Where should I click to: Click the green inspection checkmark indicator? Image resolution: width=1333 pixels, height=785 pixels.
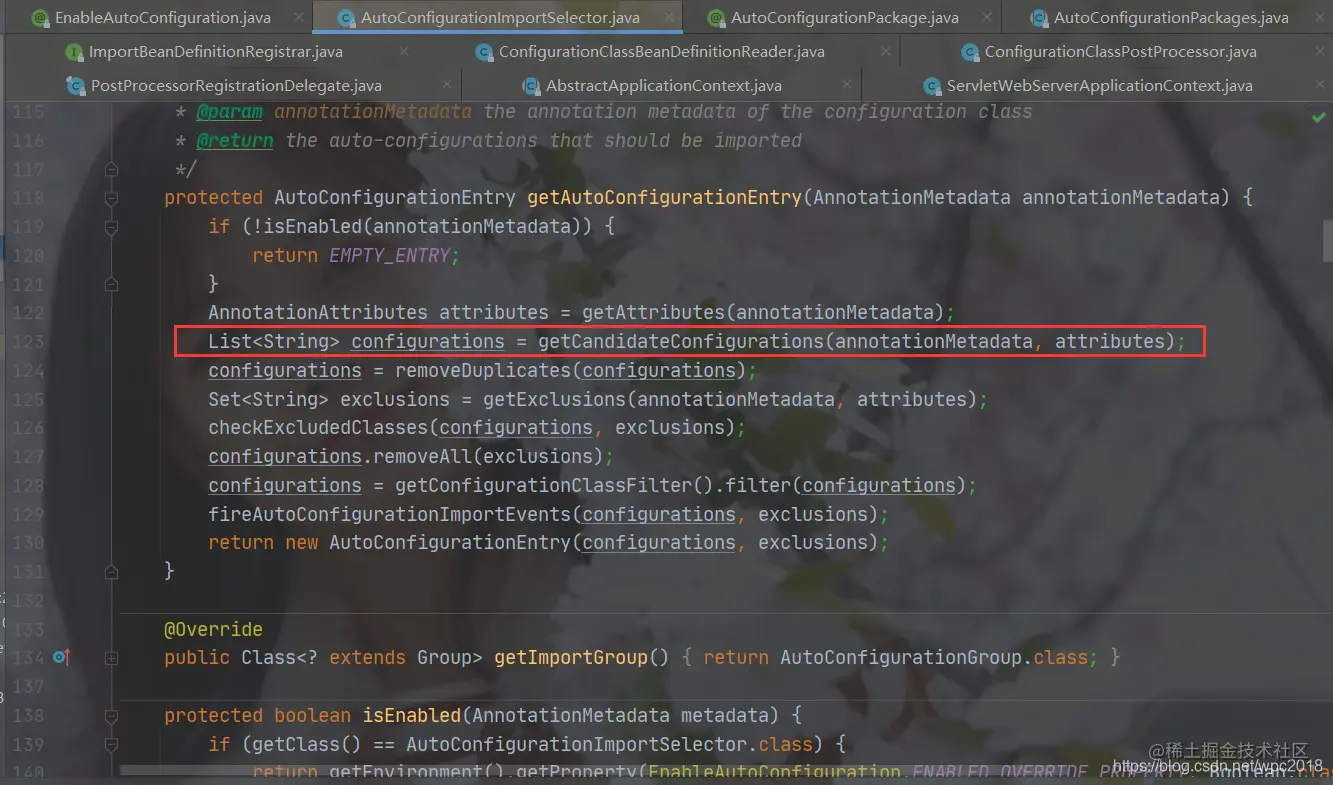(x=1319, y=118)
